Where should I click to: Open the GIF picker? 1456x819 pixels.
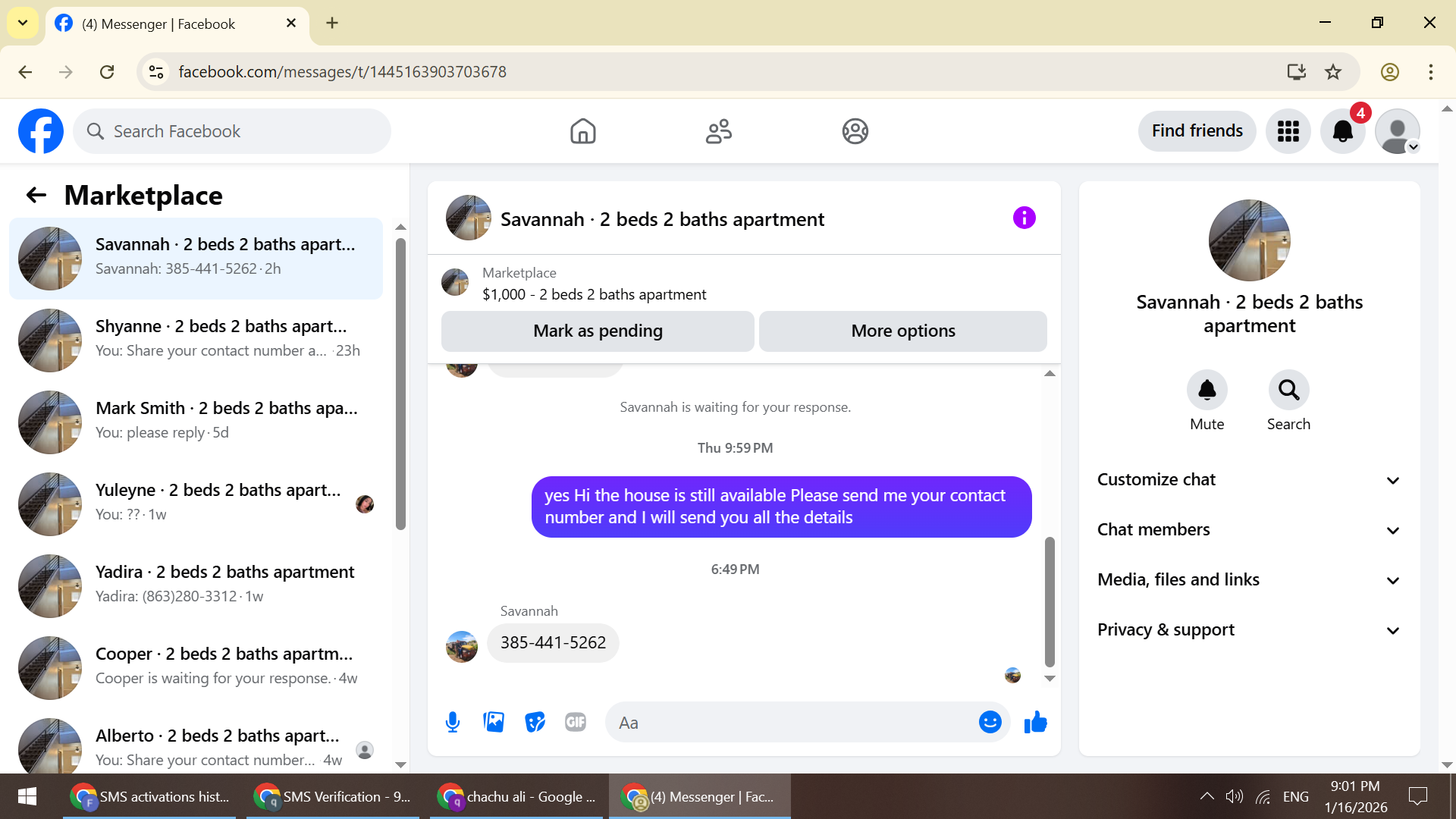[576, 722]
